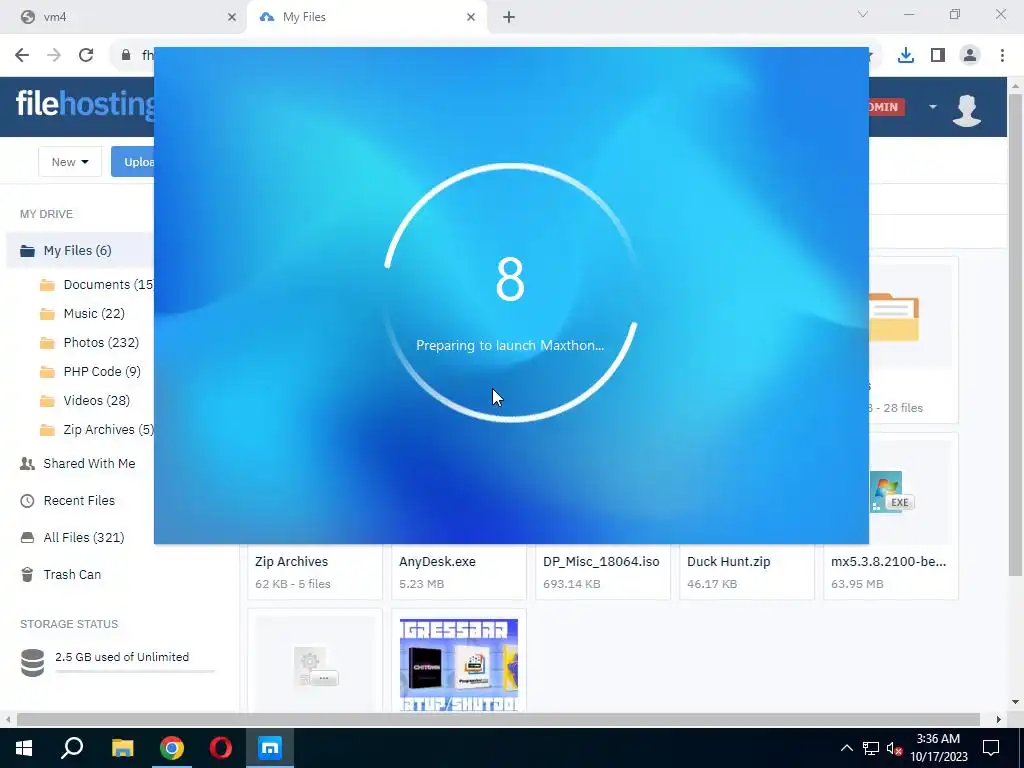Click All Files drive icon

point(27,537)
